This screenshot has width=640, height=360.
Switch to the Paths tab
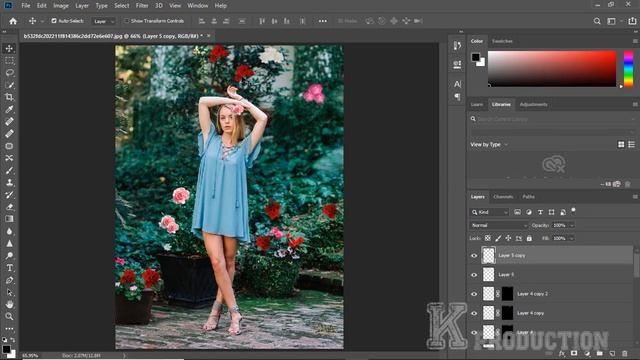(528, 197)
